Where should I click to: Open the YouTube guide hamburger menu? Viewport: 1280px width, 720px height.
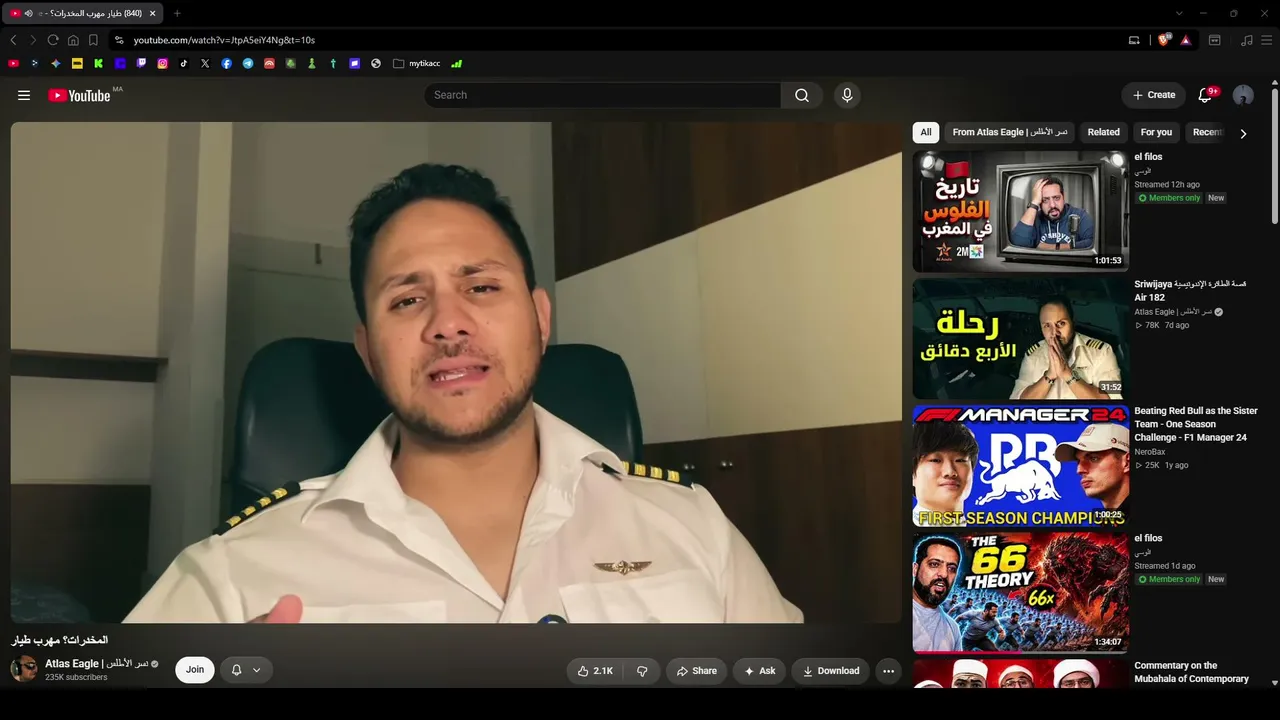(24, 95)
